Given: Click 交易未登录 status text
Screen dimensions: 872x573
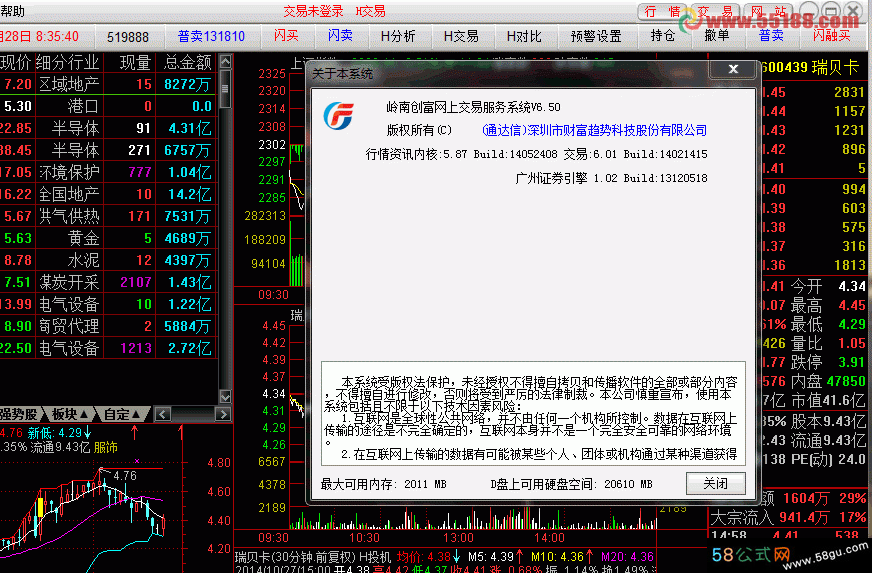Looking at the screenshot, I should coord(313,11).
